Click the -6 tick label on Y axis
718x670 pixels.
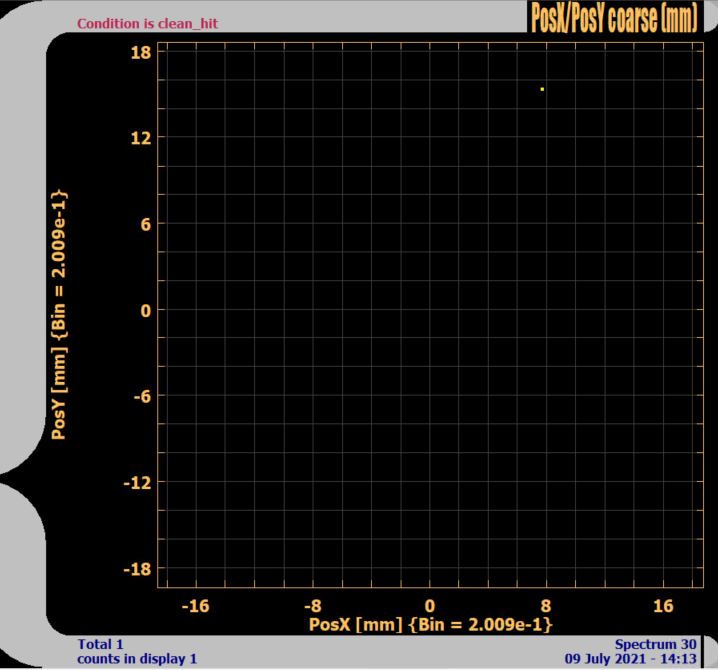coord(141,397)
